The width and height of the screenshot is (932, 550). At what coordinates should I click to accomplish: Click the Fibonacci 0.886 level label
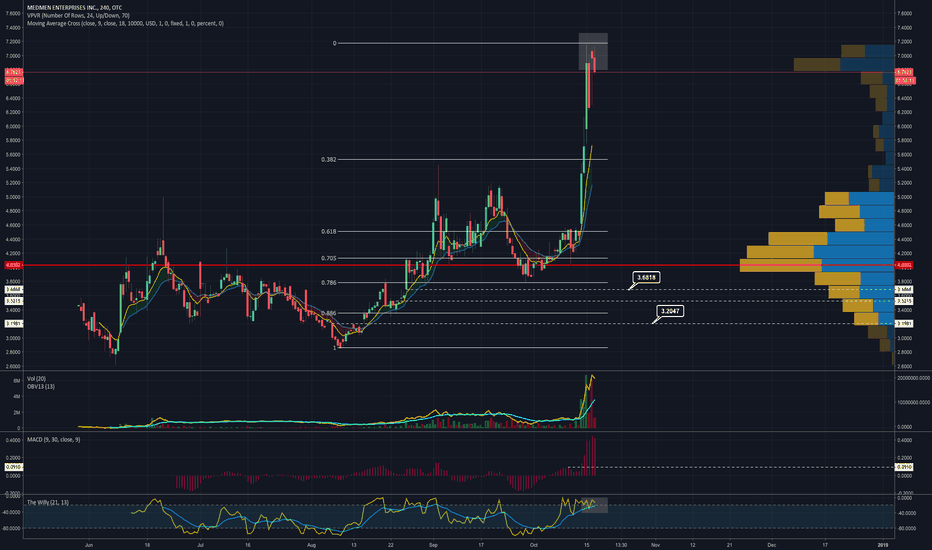click(329, 313)
